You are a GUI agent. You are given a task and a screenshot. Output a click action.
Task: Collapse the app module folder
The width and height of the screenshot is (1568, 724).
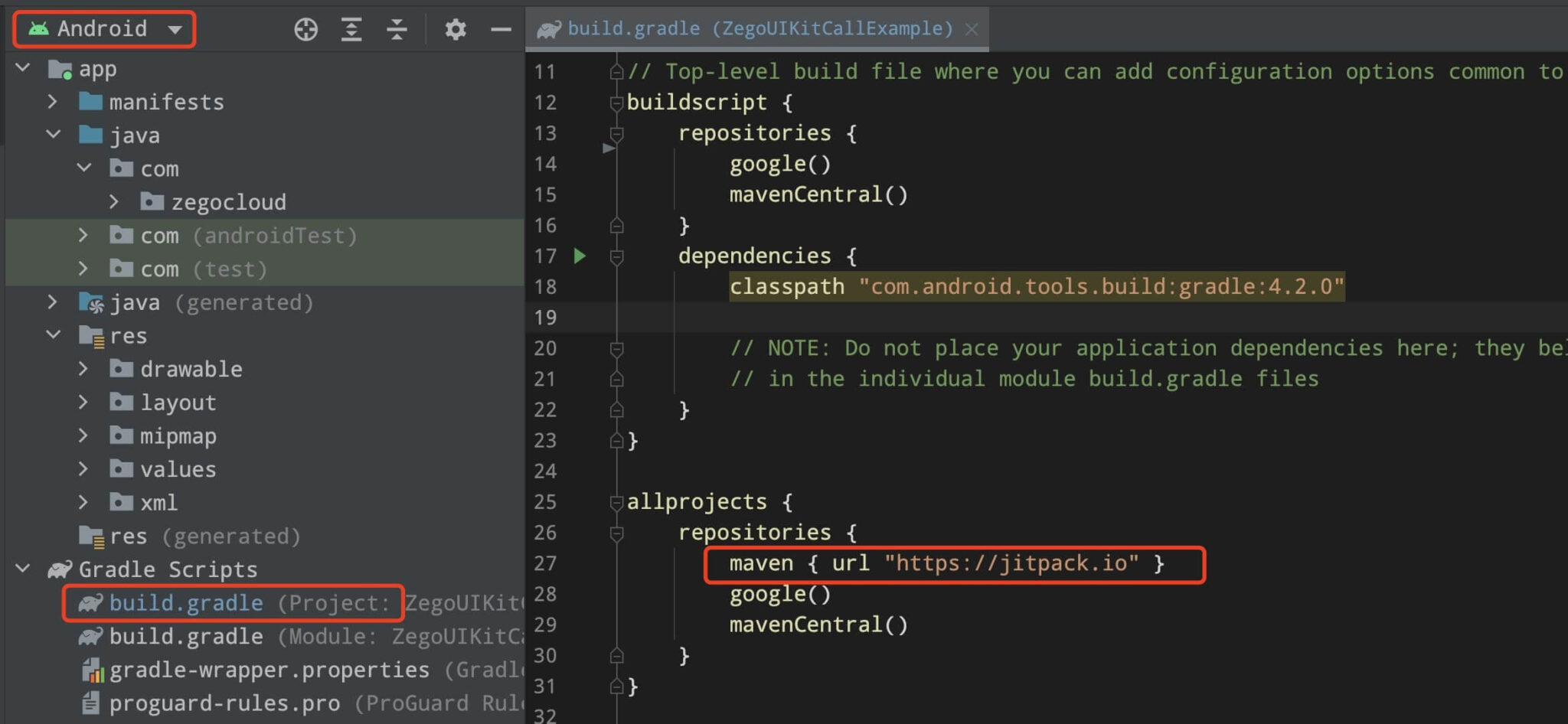(x=24, y=68)
